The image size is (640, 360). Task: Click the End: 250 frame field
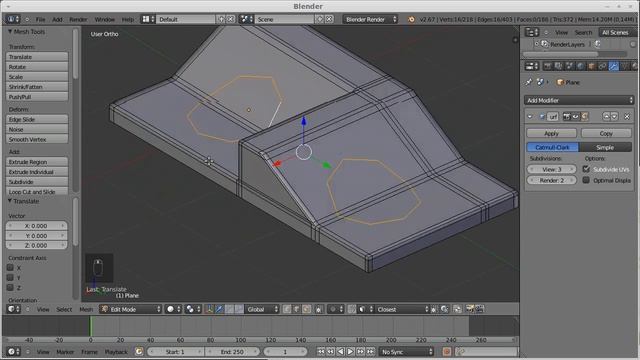coord(232,351)
